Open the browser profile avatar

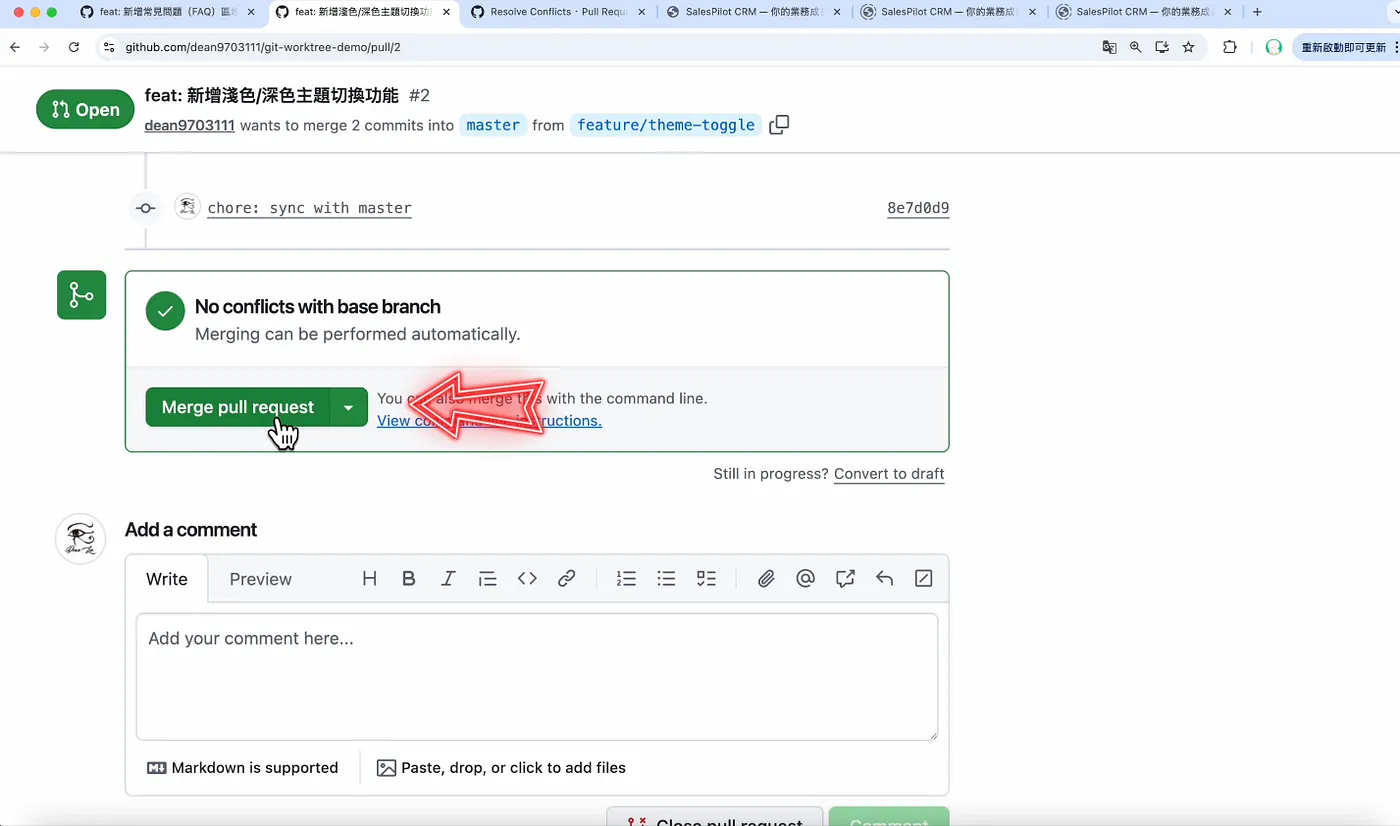(x=1273, y=47)
